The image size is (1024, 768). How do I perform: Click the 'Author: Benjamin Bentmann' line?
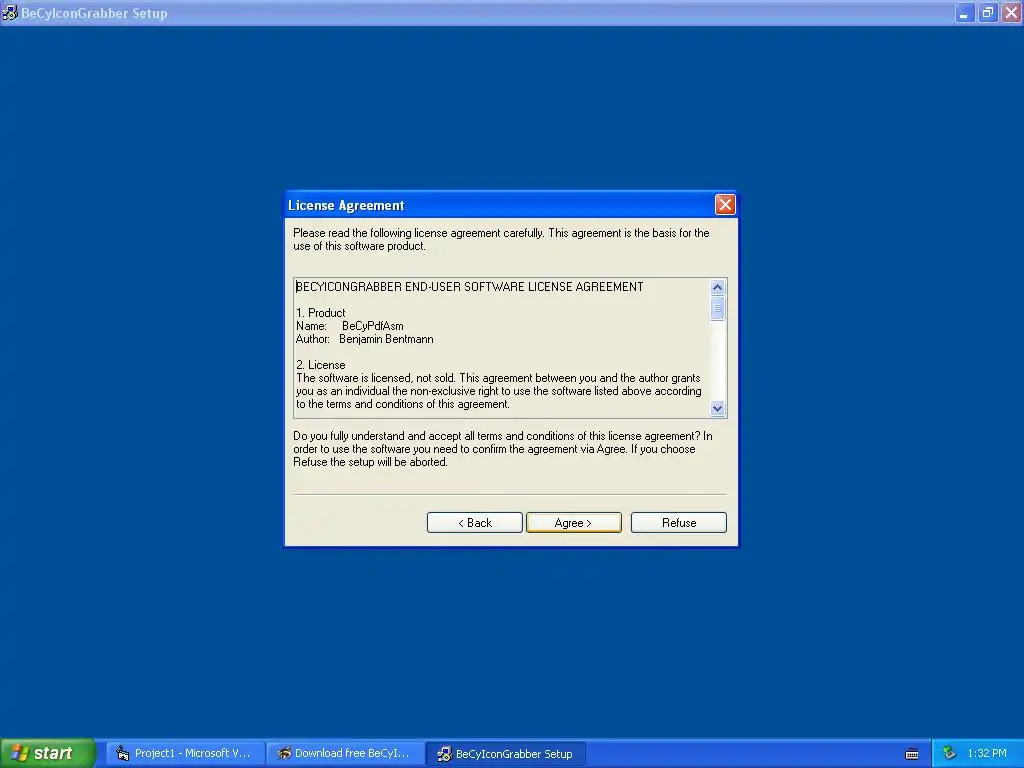point(364,339)
